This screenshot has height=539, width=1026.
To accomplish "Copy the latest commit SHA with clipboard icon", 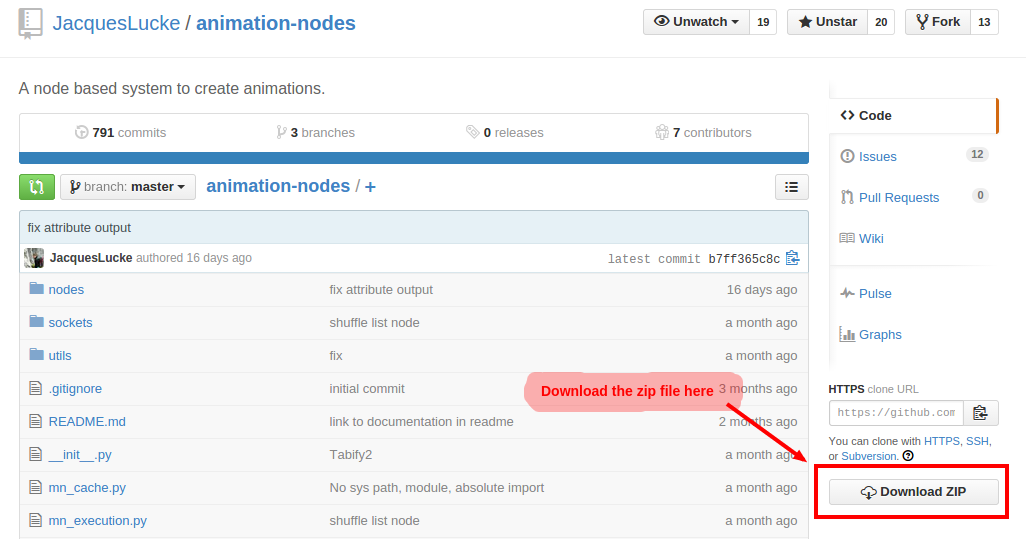I will [x=792, y=258].
